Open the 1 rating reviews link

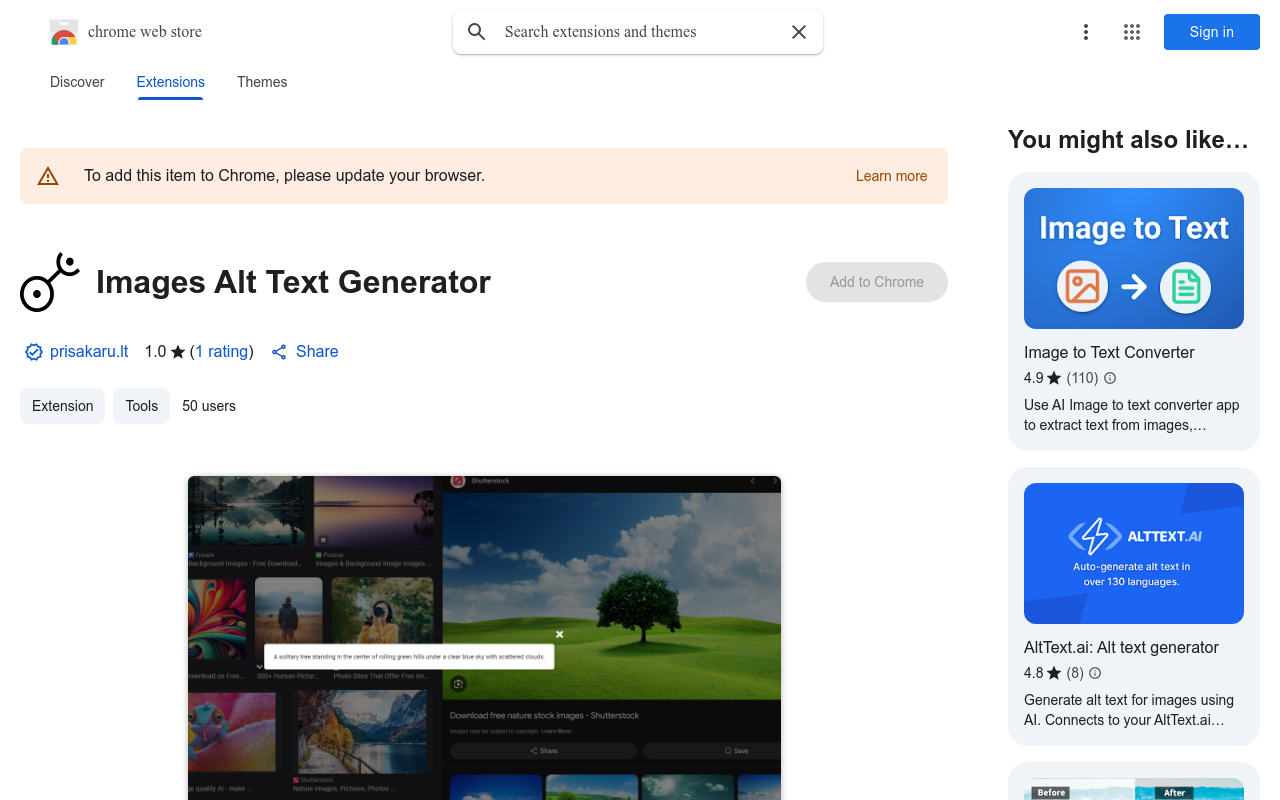(x=222, y=352)
